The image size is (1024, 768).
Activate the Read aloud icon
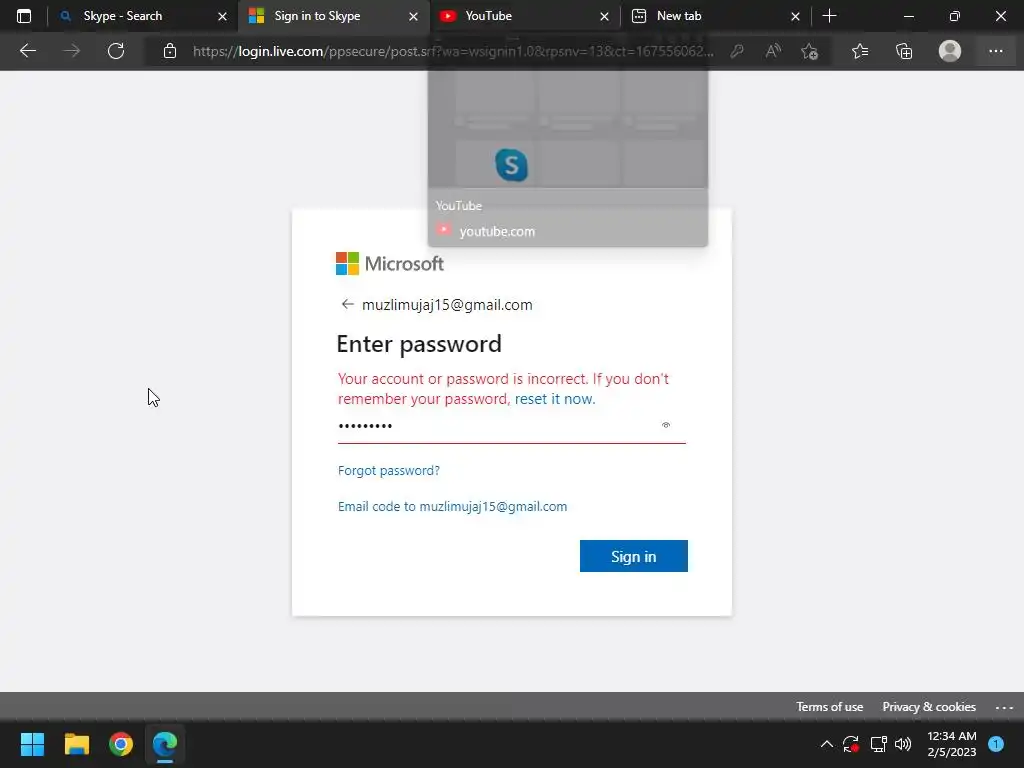(773, 51)
